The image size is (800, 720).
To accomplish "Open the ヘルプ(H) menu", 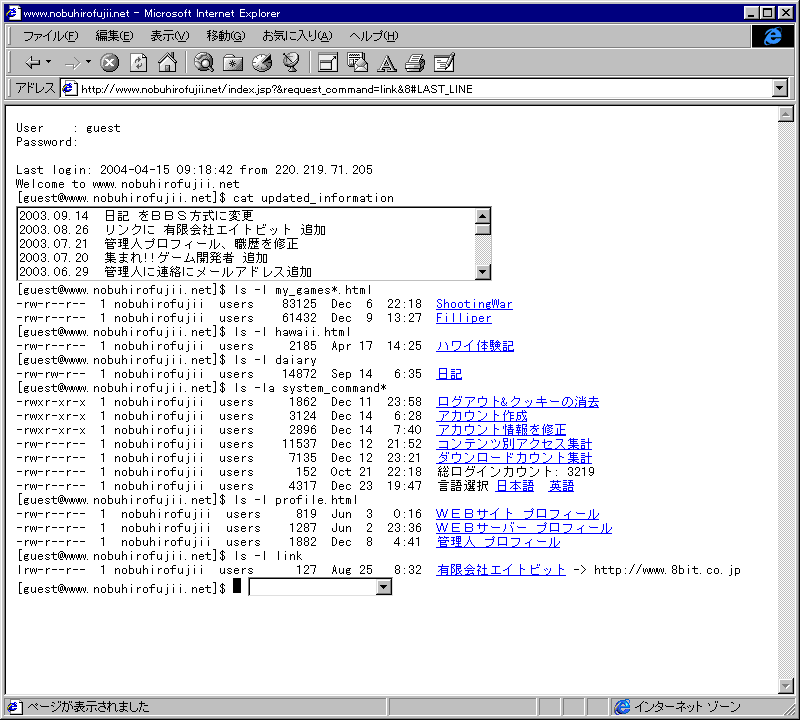I will (x=373, y=36).
